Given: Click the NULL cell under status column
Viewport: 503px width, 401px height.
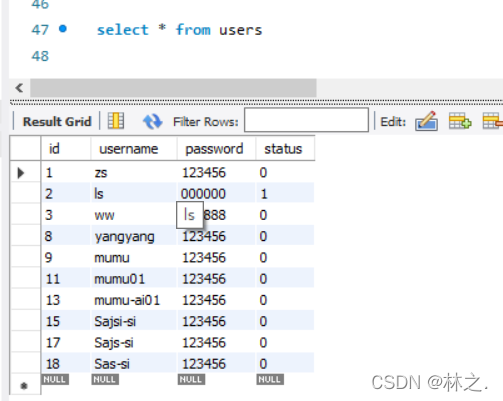Looking at the screenshot, I should (x=270, y=379).
